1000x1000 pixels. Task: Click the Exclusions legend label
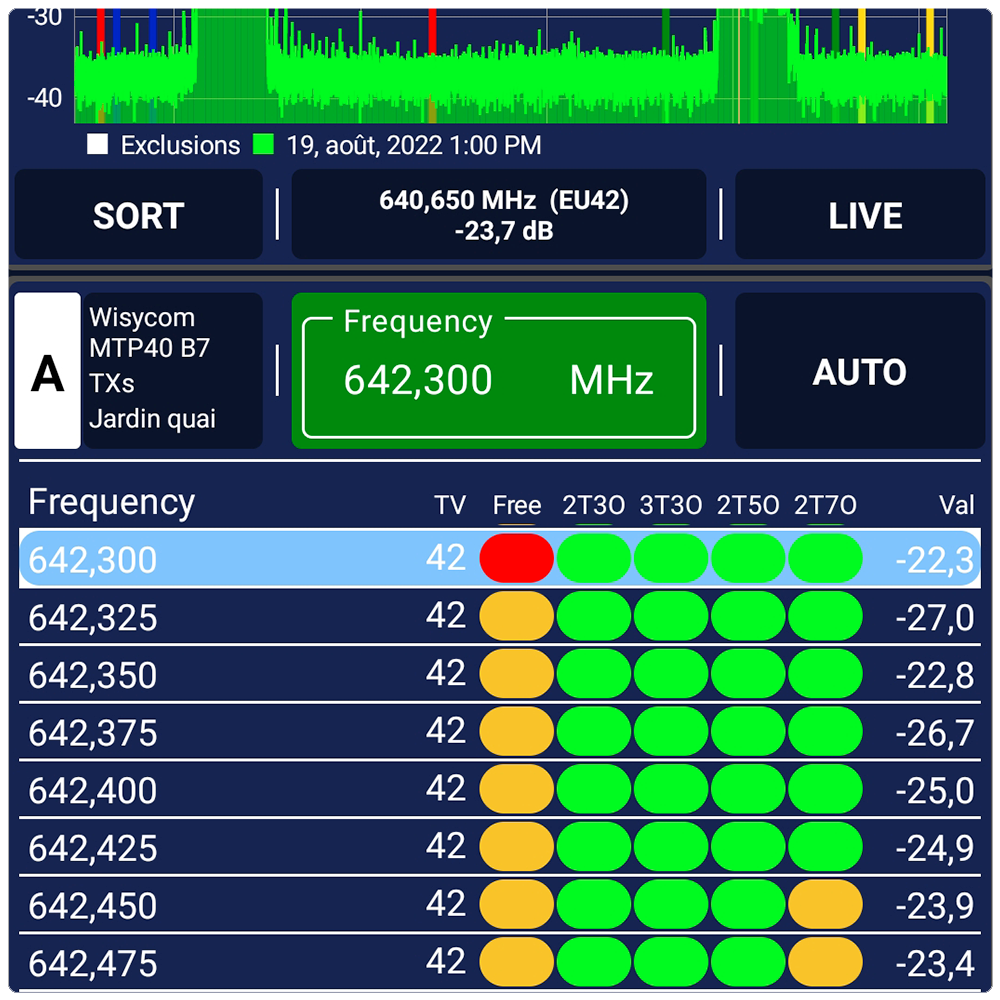180,145
